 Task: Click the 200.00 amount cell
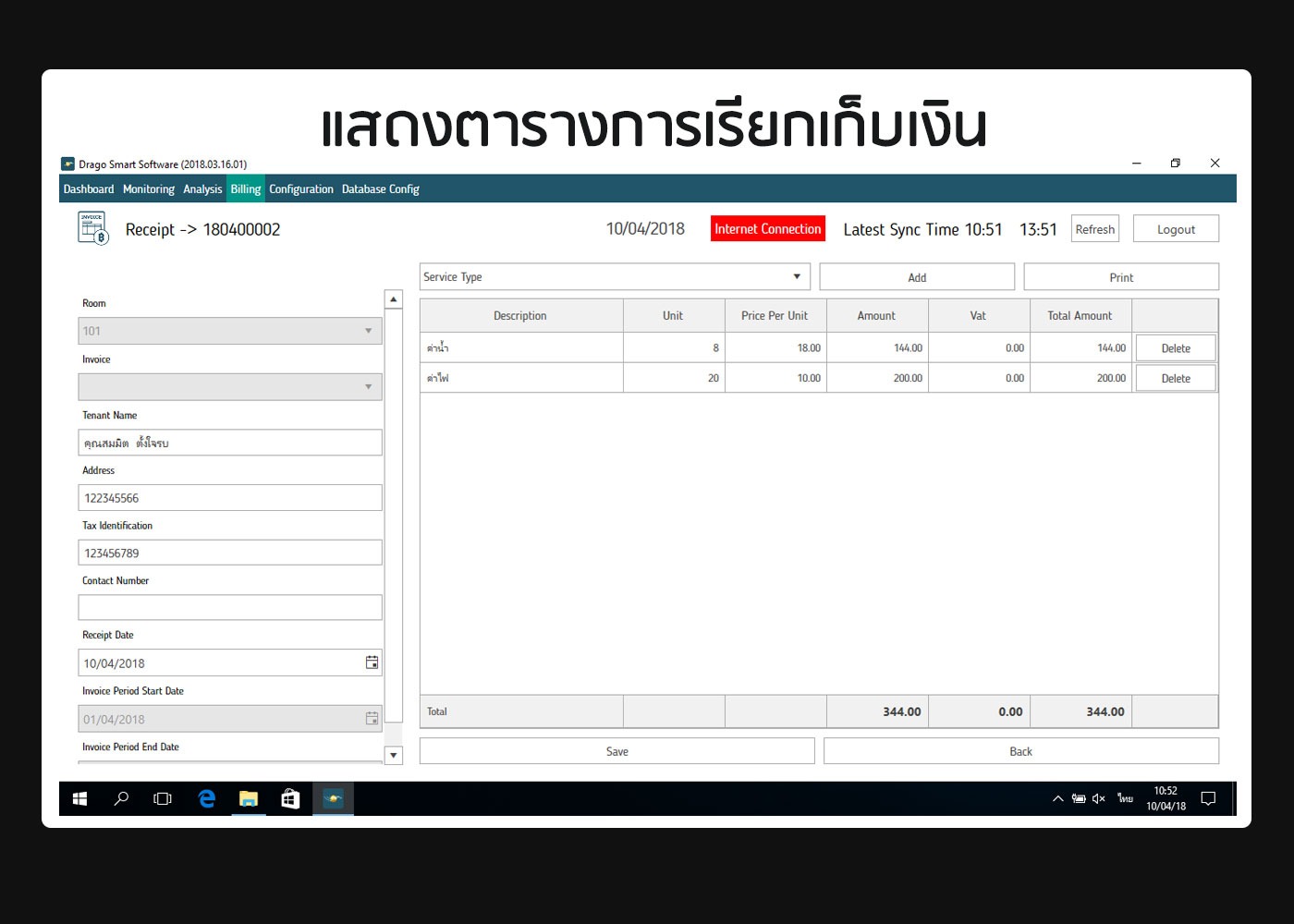click(x=877, y=378)
